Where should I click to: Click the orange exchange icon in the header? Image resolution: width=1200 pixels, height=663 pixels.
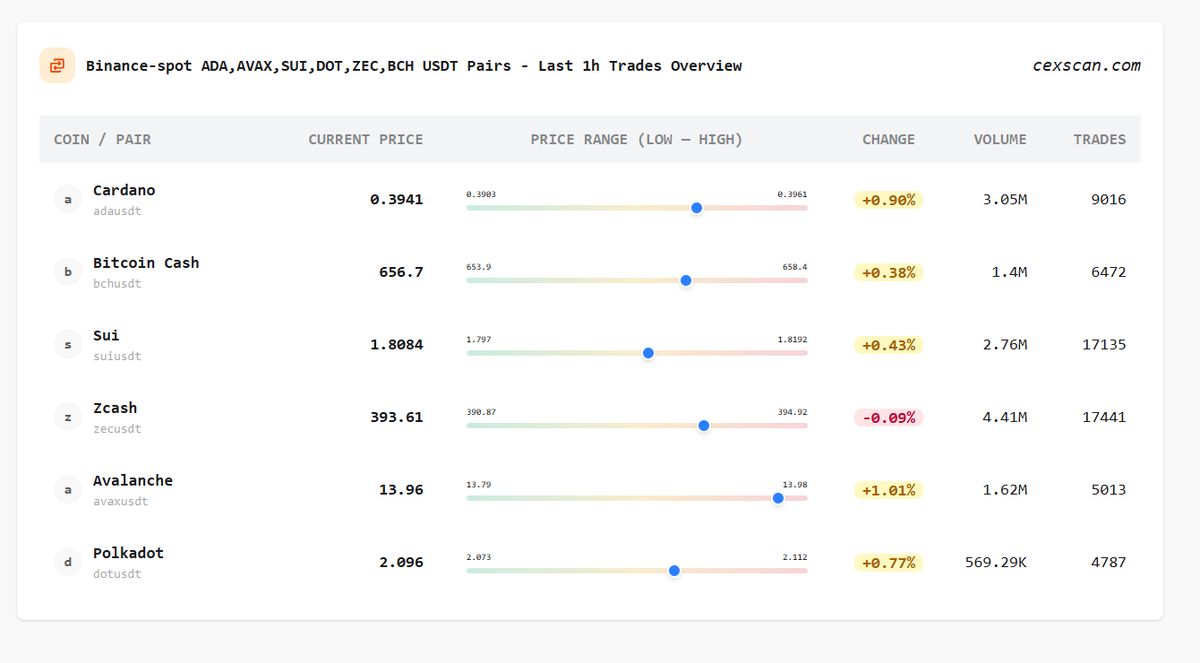click(57, 65)
